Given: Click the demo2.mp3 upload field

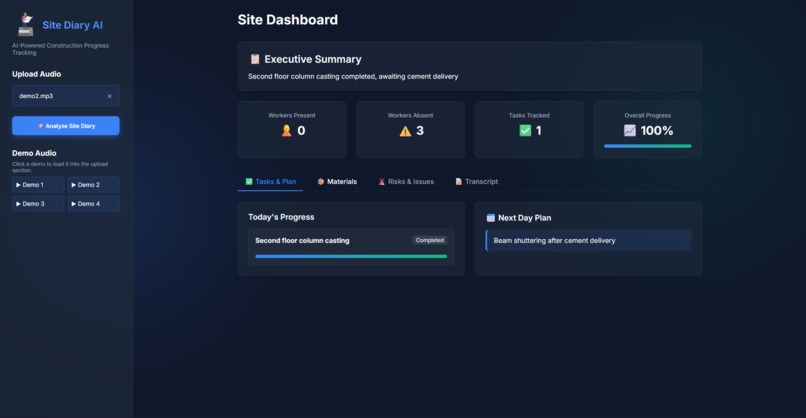Looking at the screenshot, I should [x=66, y=96].
